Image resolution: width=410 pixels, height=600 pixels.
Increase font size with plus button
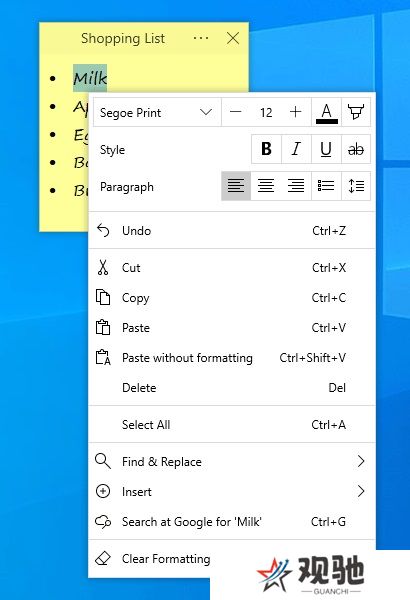tap(296, 112)
